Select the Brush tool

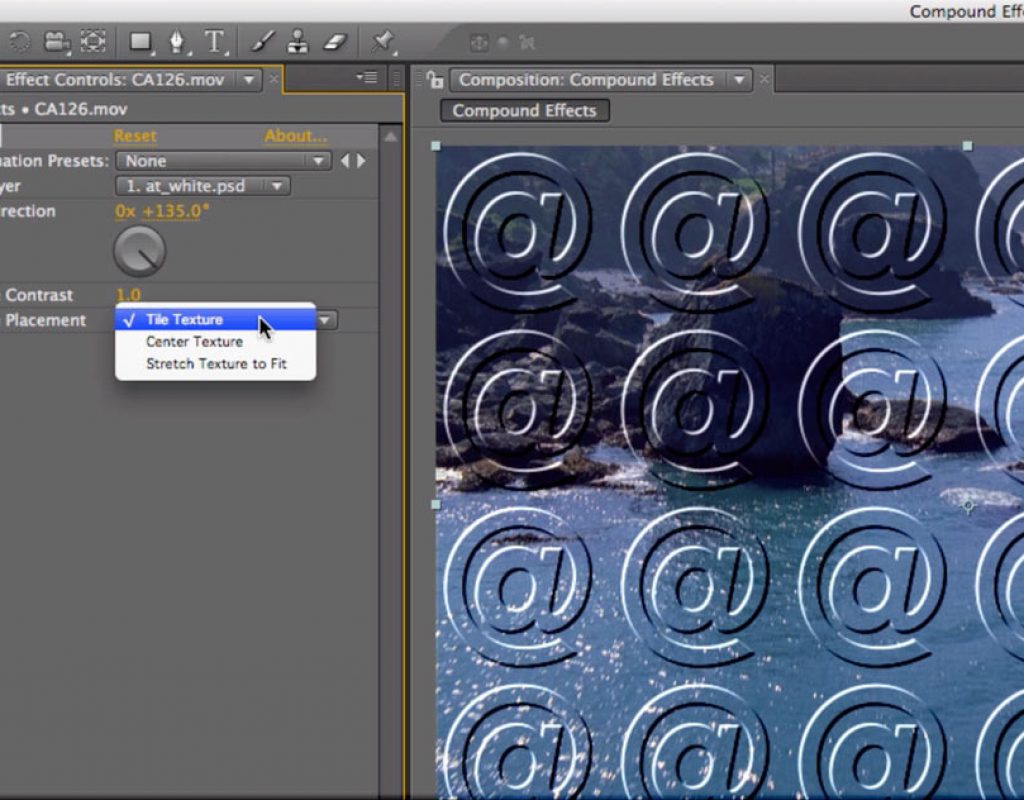[263, 42]
